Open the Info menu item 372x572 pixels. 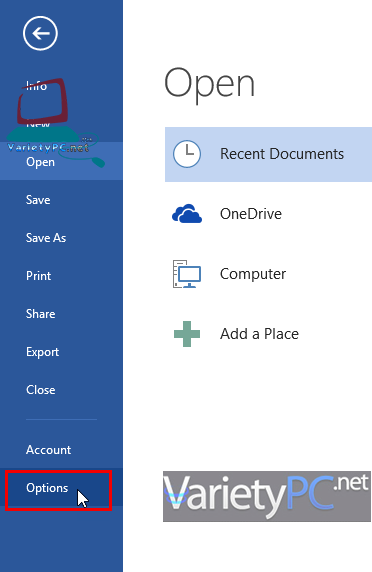pyautogui.click(x=36, y=86)
